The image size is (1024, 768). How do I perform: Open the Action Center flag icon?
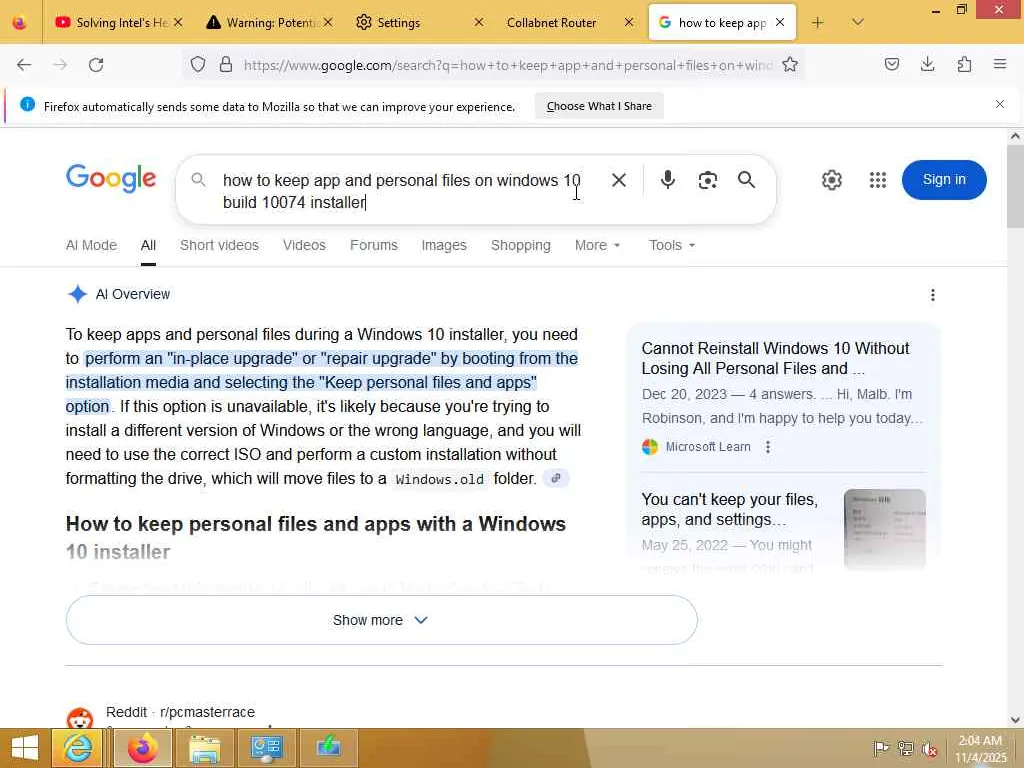[881, 748]
